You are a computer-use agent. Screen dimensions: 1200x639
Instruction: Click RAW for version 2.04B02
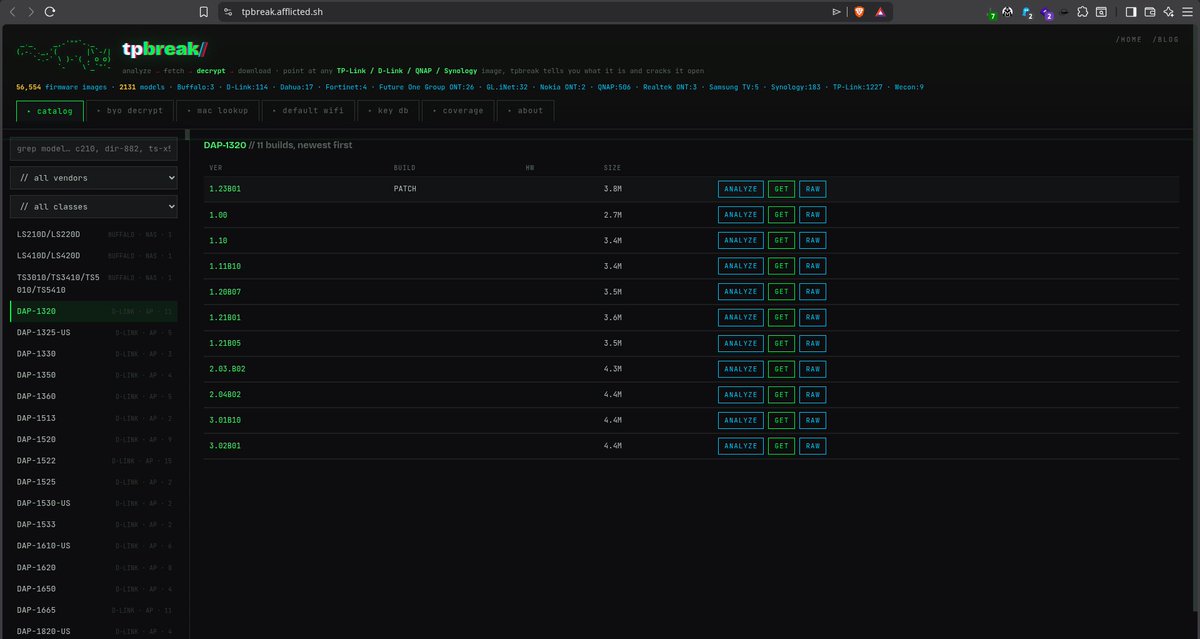(812, 394)
